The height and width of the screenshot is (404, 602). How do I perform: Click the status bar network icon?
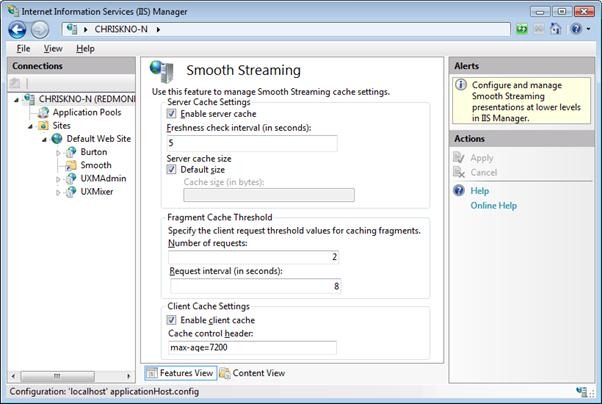click(582, 391)
